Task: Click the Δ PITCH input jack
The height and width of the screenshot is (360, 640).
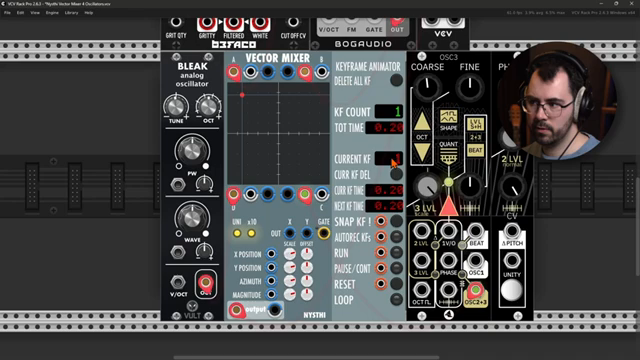Action: coord(512,231)
